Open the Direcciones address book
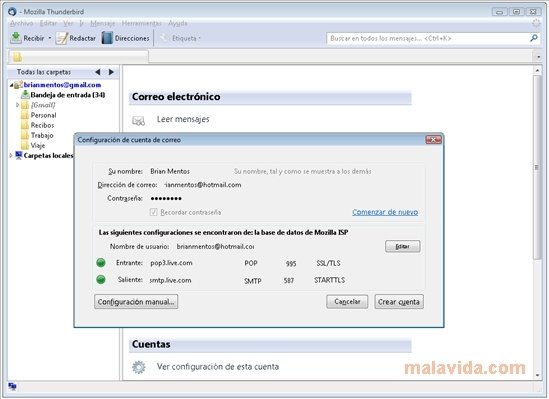This screenshot has width=549, height=399. tap(126, 38)
